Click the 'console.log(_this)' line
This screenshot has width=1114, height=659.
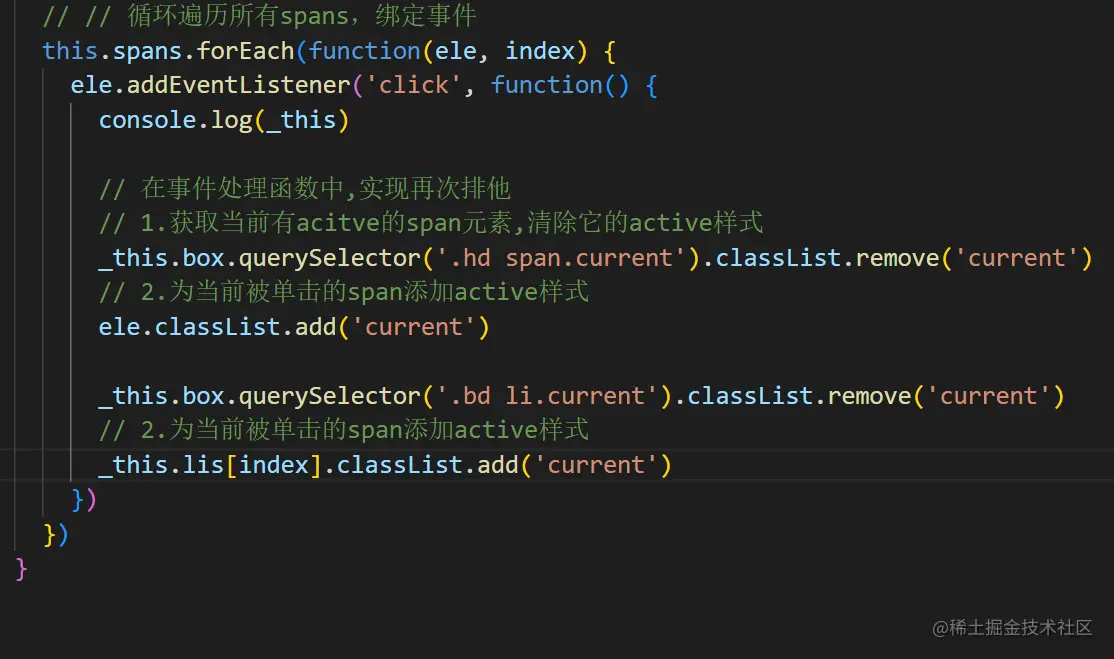[224, 120]
